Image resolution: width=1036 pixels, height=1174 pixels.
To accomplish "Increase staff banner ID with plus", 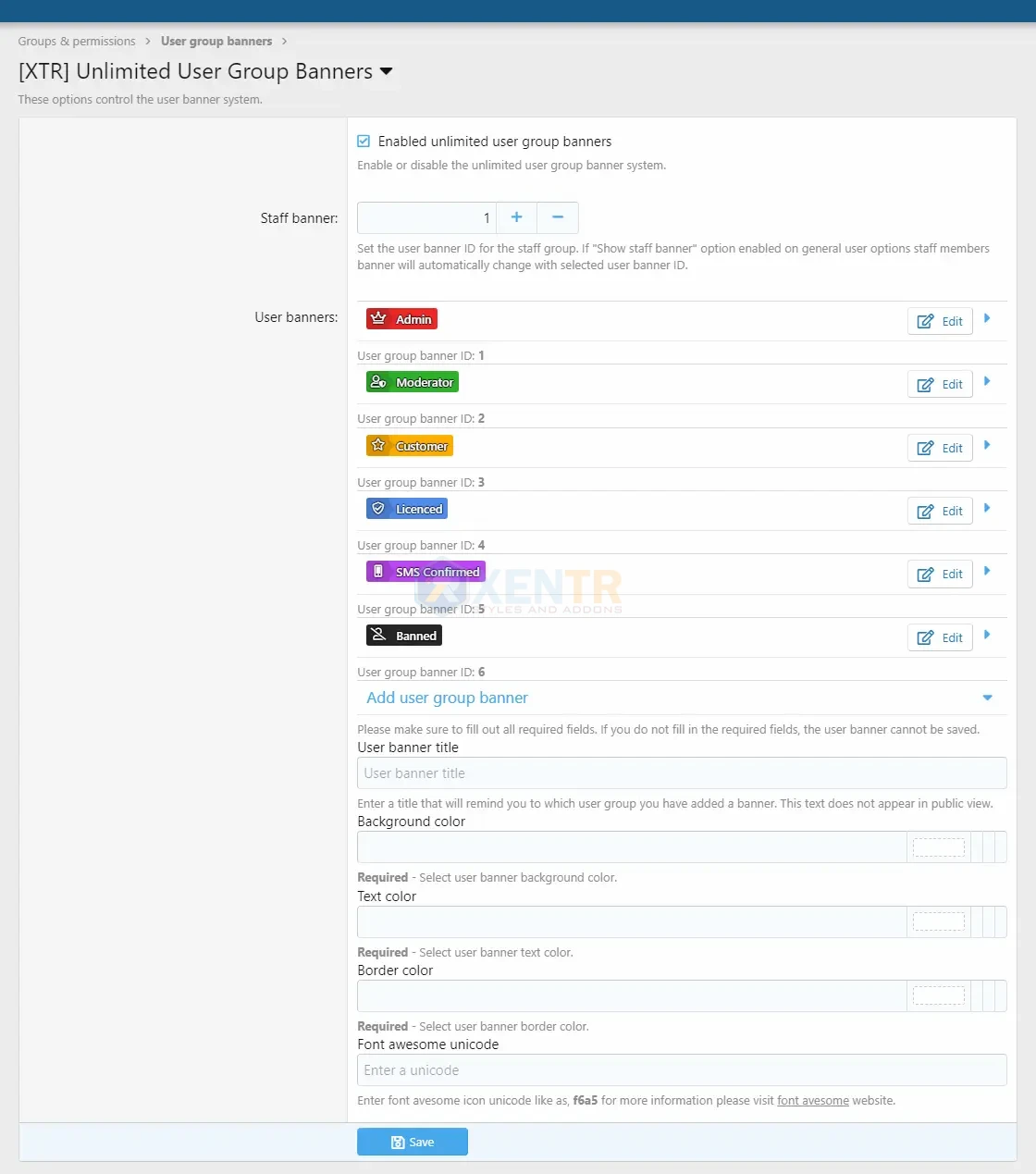I will pos(517,217).
